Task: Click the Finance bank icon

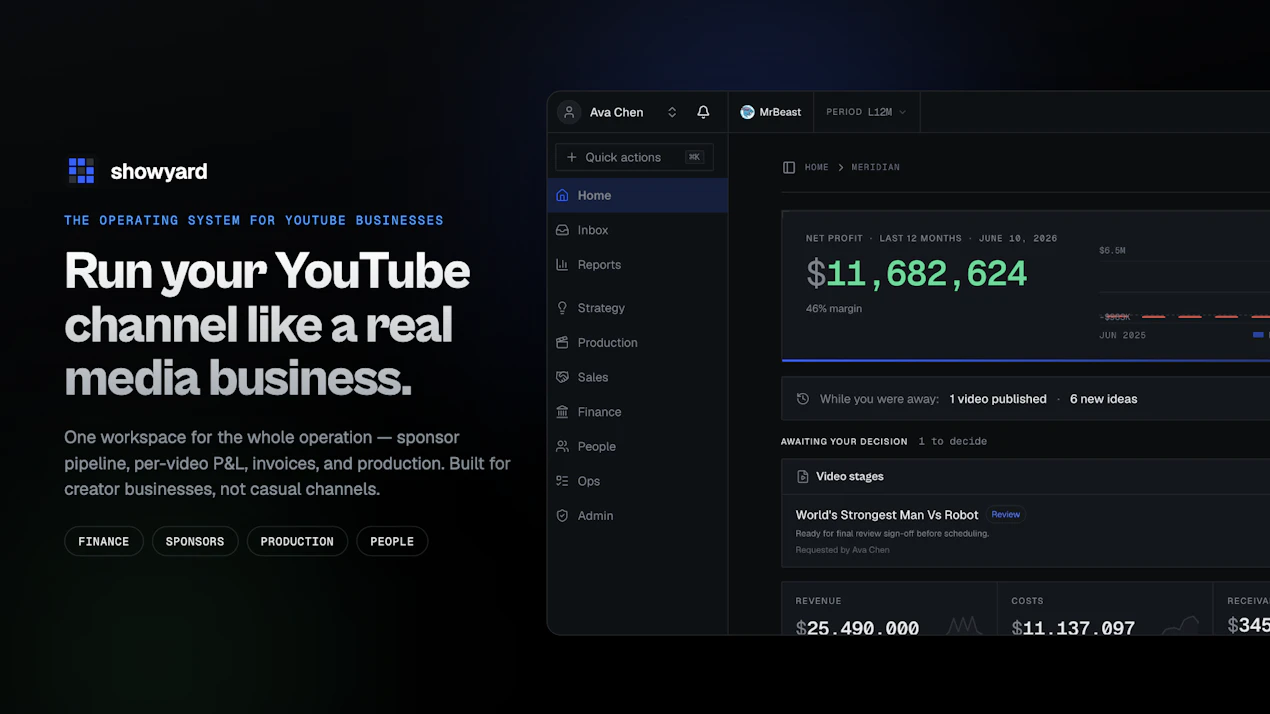Action: pos(562,412)
